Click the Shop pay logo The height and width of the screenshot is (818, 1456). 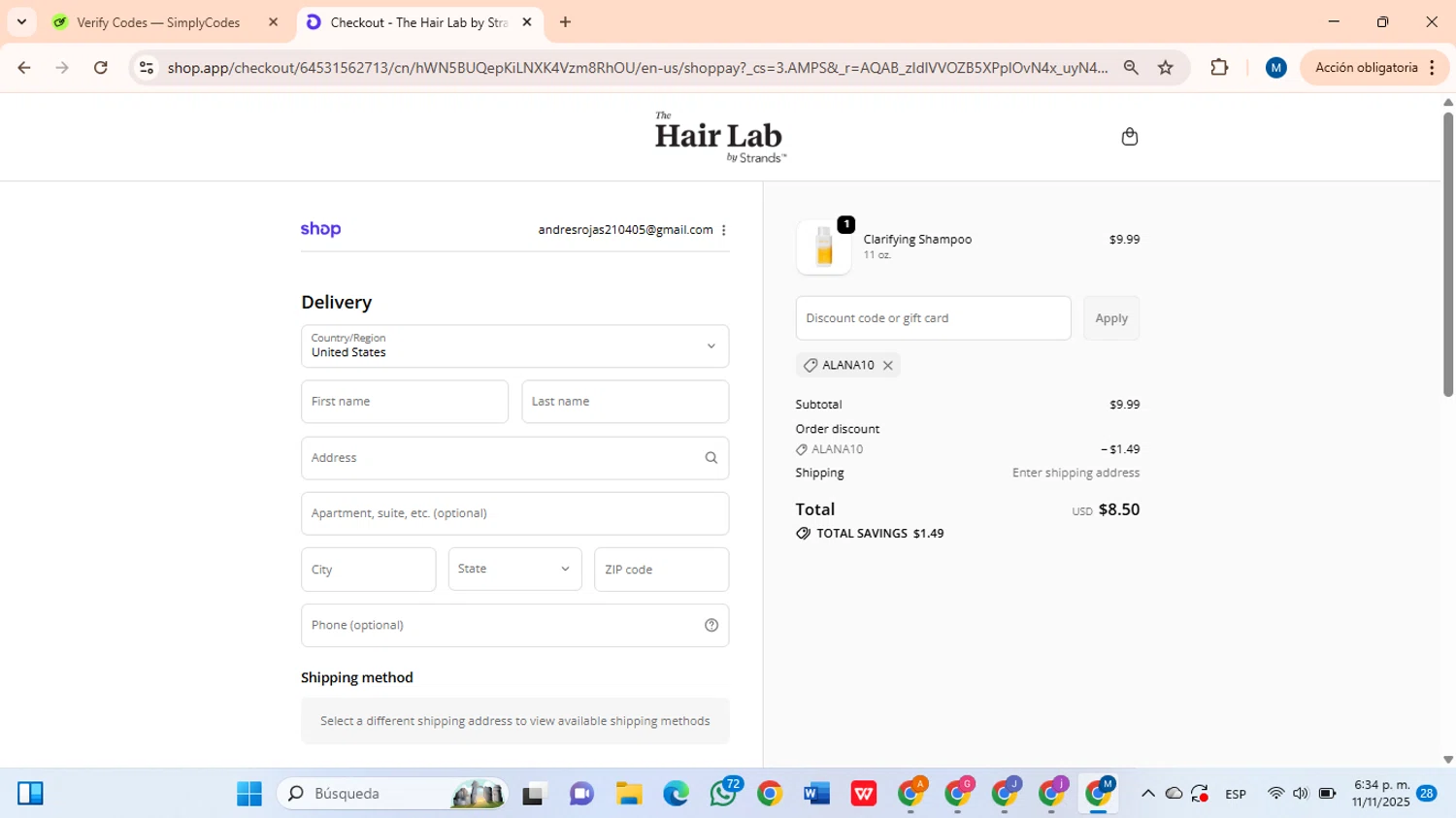pos(320,229)
